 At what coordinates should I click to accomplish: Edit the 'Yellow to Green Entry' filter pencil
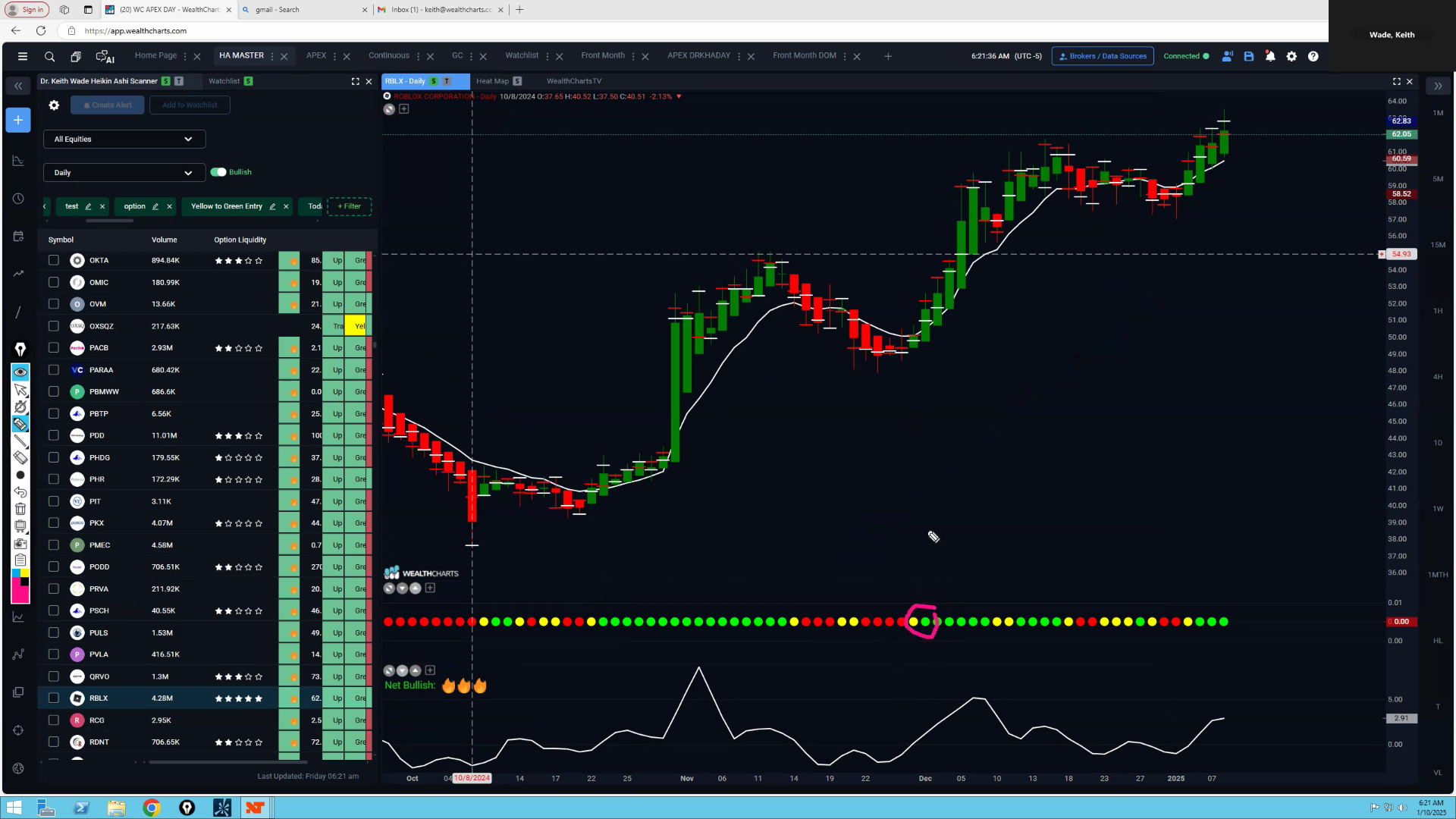(x=272, y=206)
